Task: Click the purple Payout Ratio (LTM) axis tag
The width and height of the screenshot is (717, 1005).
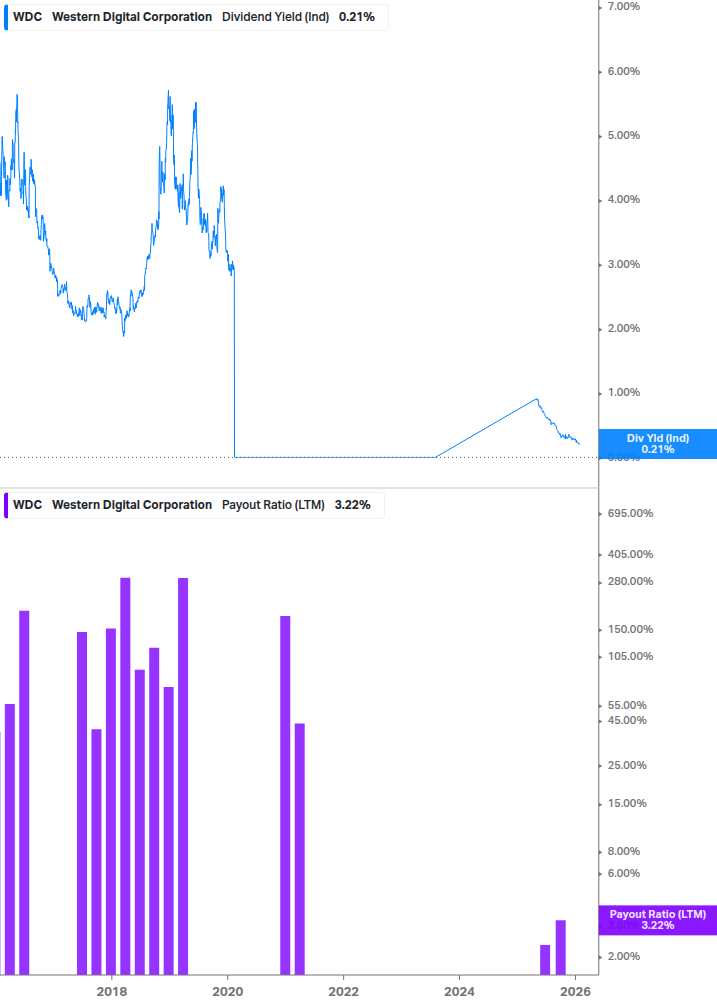Action: (657, 919)
